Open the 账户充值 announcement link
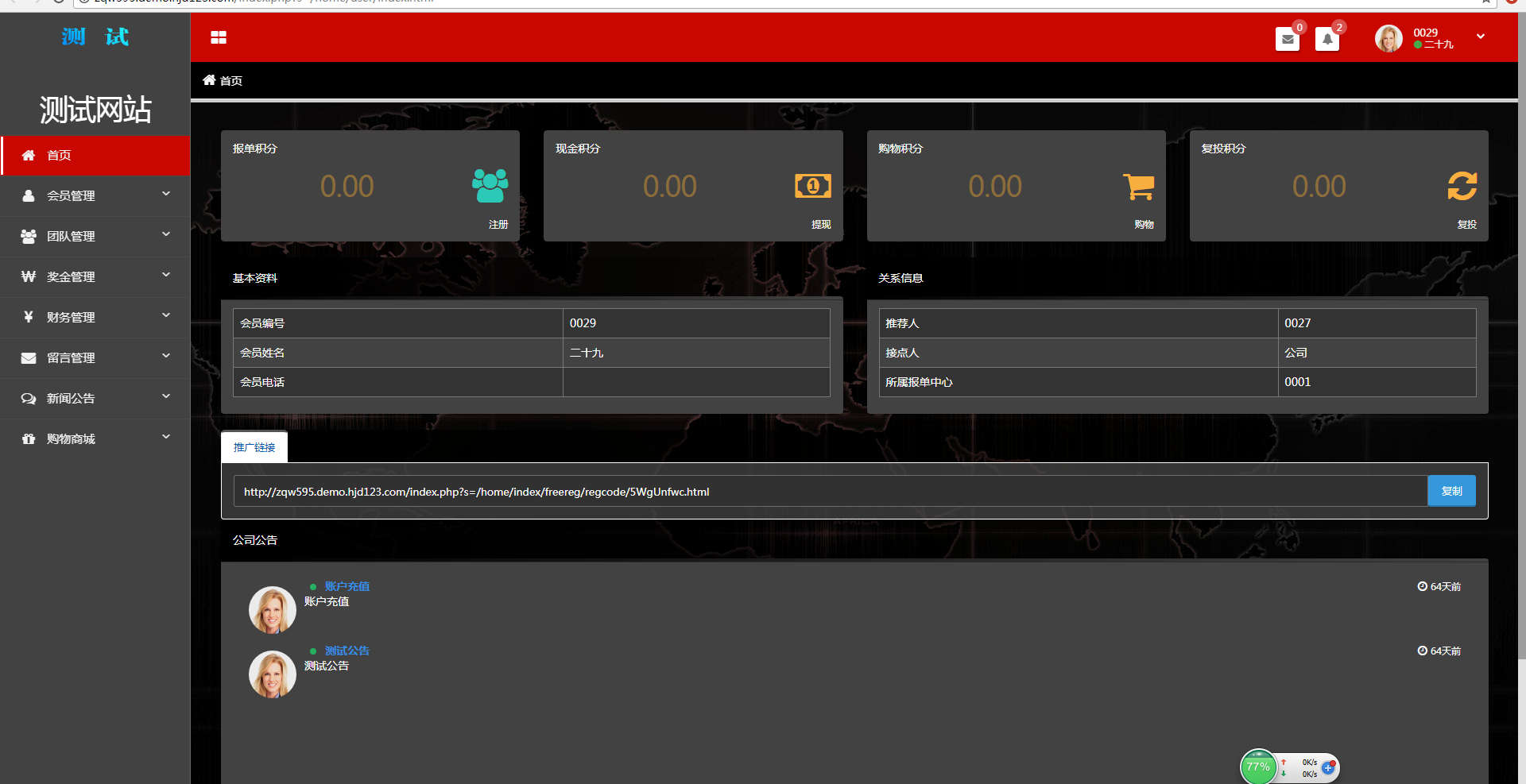The image size is (1526, 784). click(347, 586)
